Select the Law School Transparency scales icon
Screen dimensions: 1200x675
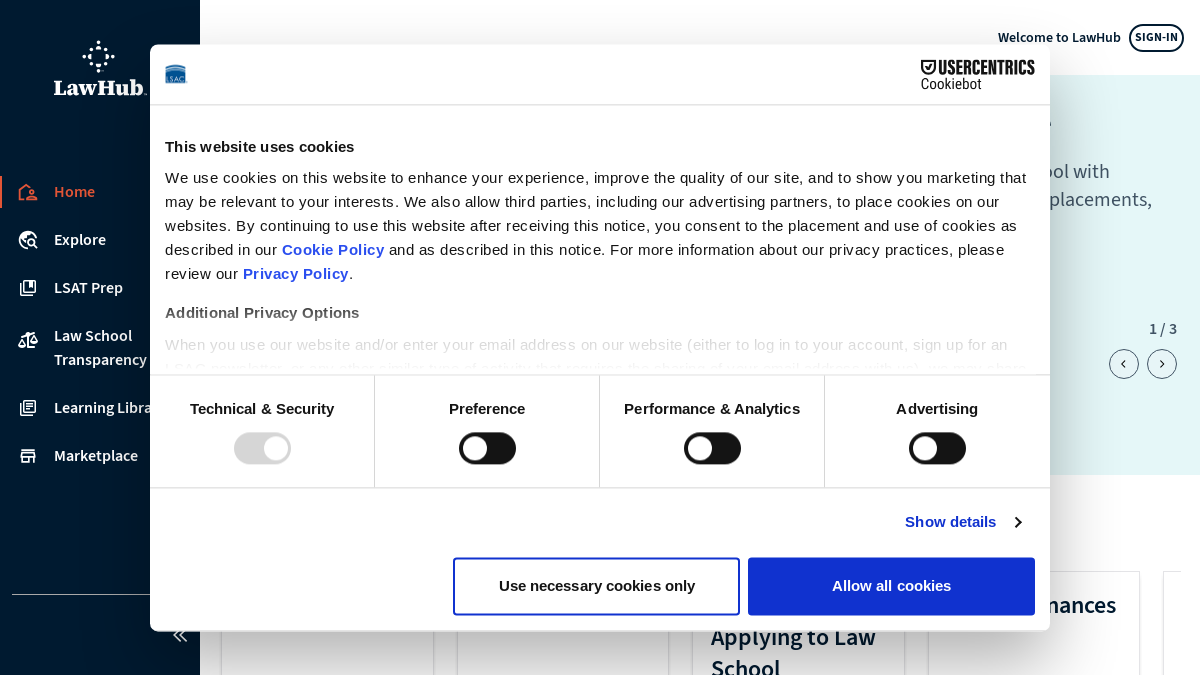click(x=28, y=340)
